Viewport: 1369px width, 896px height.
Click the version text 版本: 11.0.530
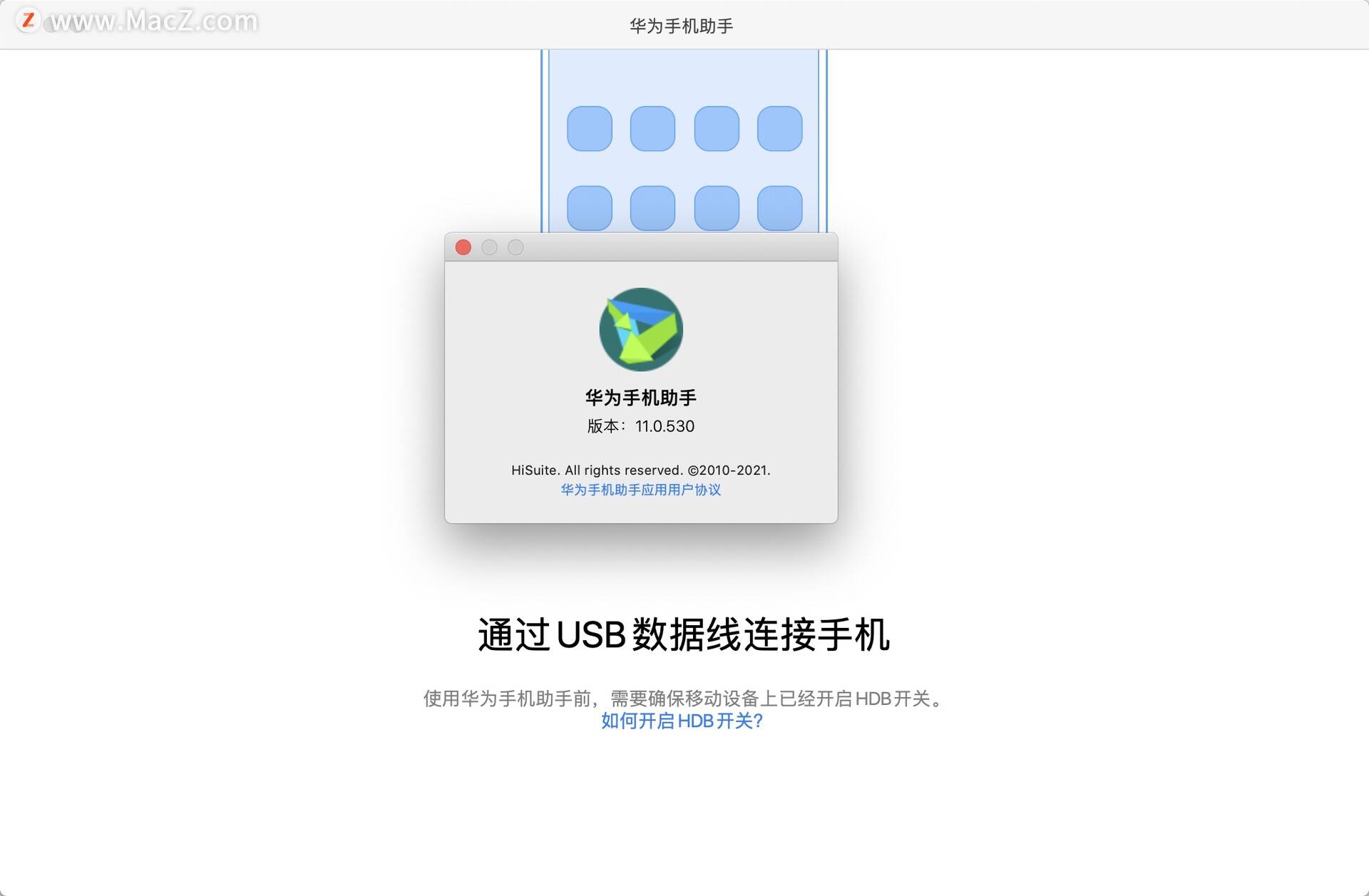click(x=640, y=426)
